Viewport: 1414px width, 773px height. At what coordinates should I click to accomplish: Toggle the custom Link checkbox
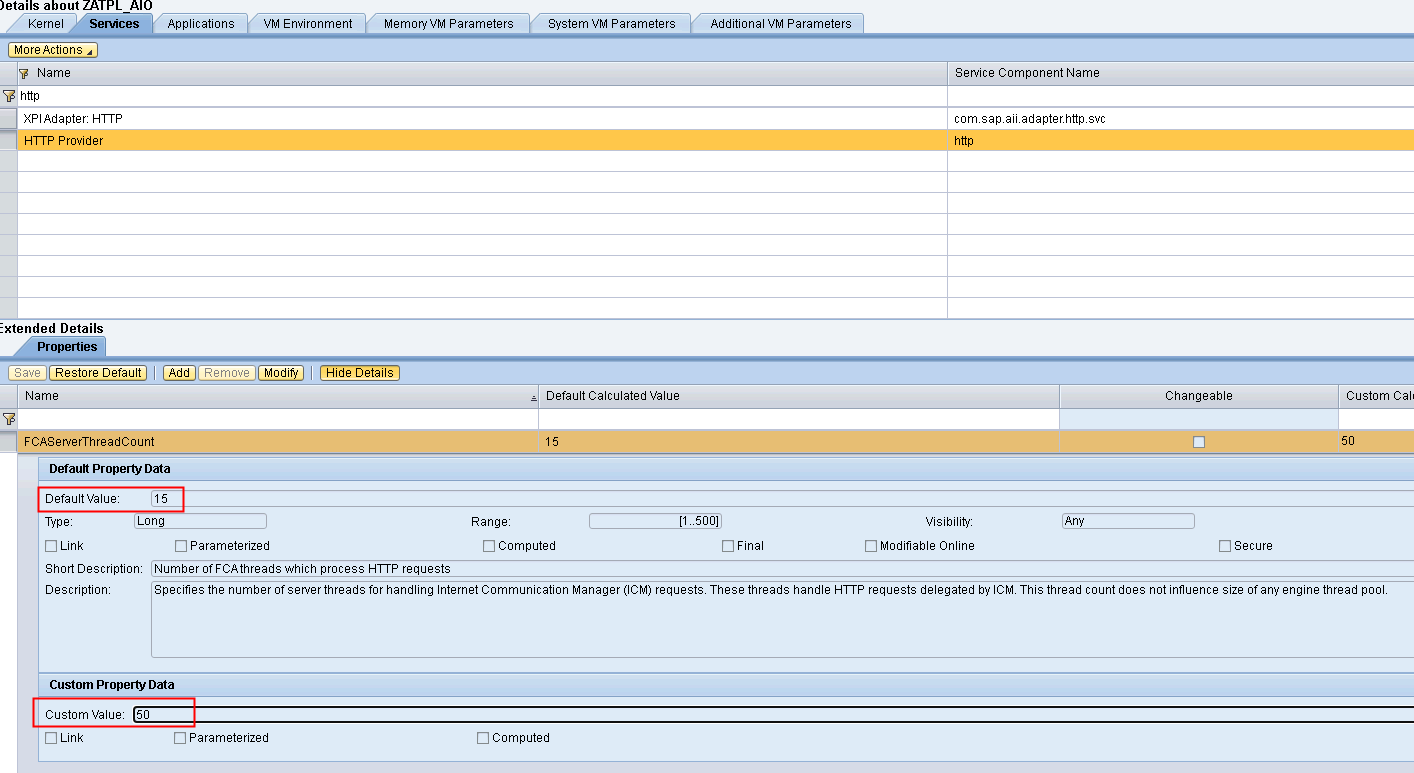pos(51,738)
